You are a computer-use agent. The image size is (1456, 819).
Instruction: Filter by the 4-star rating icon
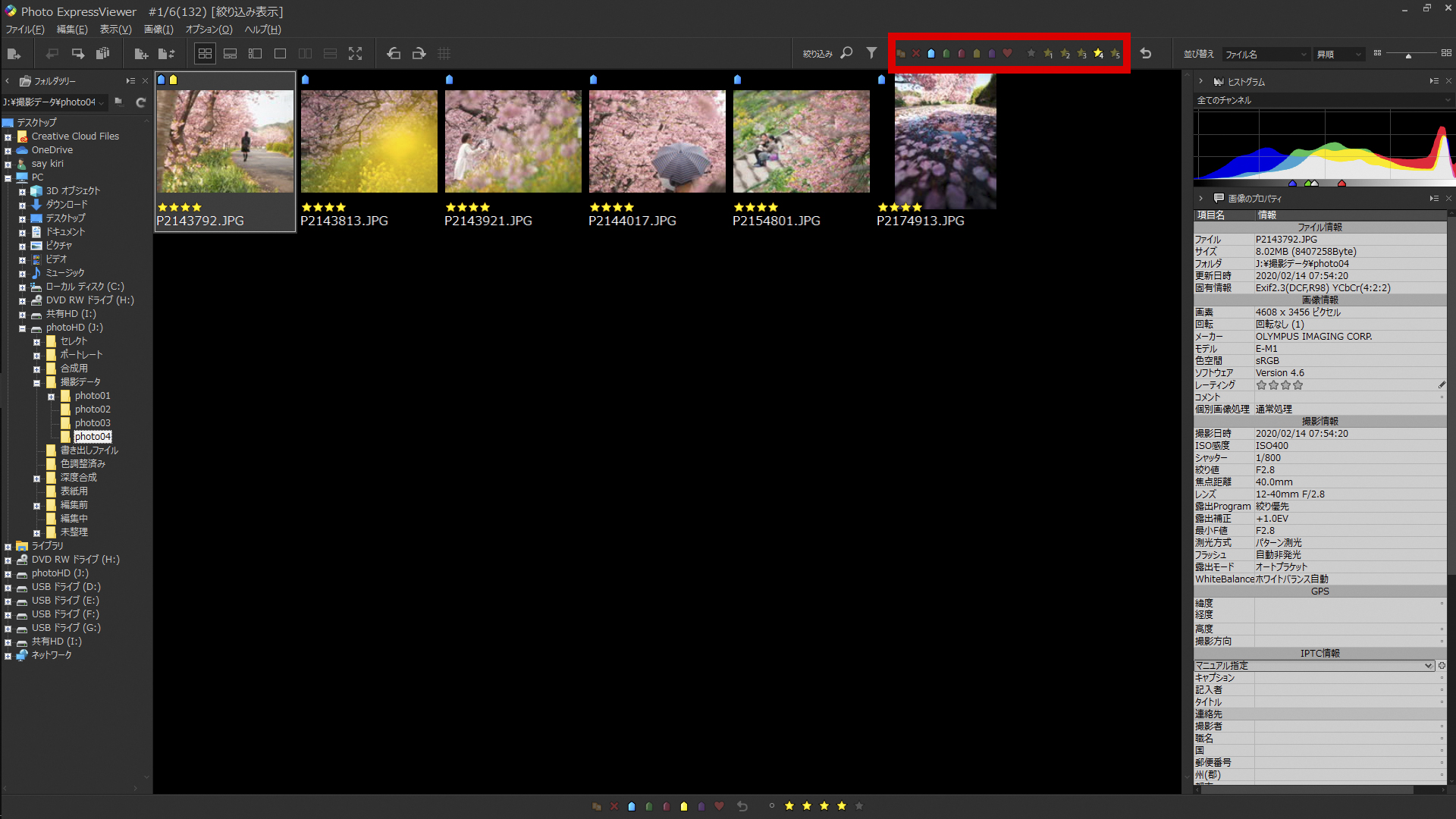click(x=1098, y=54)
